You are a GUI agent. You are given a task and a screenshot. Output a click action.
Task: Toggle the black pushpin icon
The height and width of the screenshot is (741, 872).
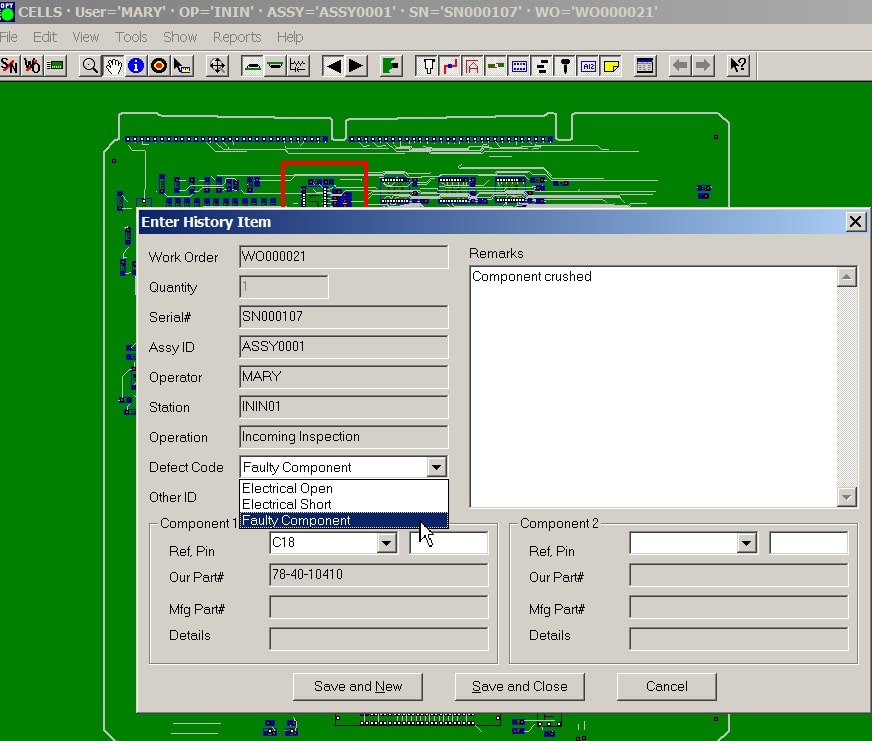click(x=565, y=66)
